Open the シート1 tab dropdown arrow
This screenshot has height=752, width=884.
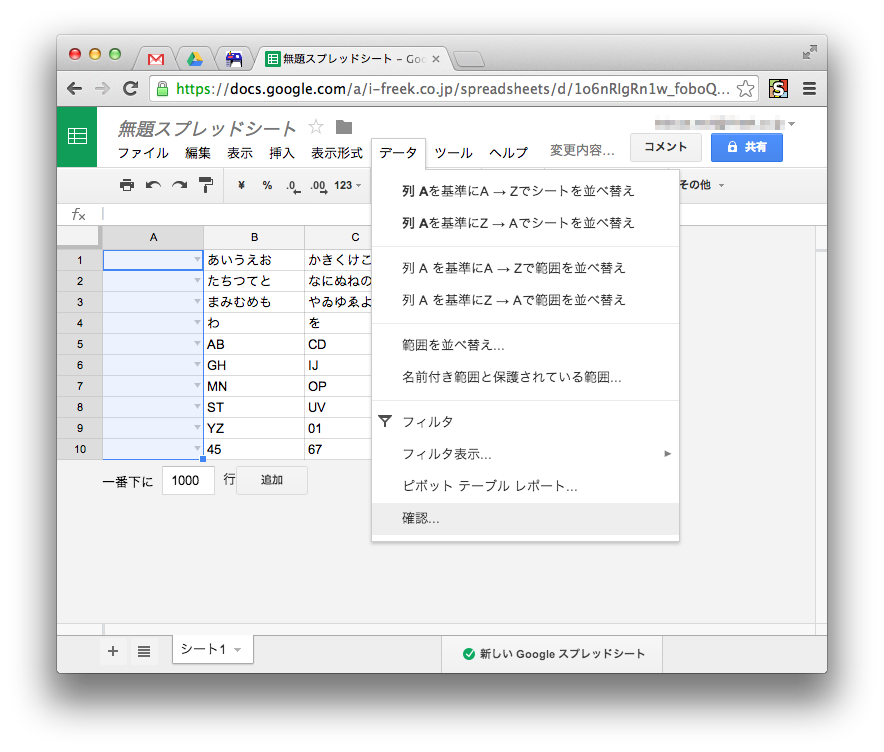[237, 651]
